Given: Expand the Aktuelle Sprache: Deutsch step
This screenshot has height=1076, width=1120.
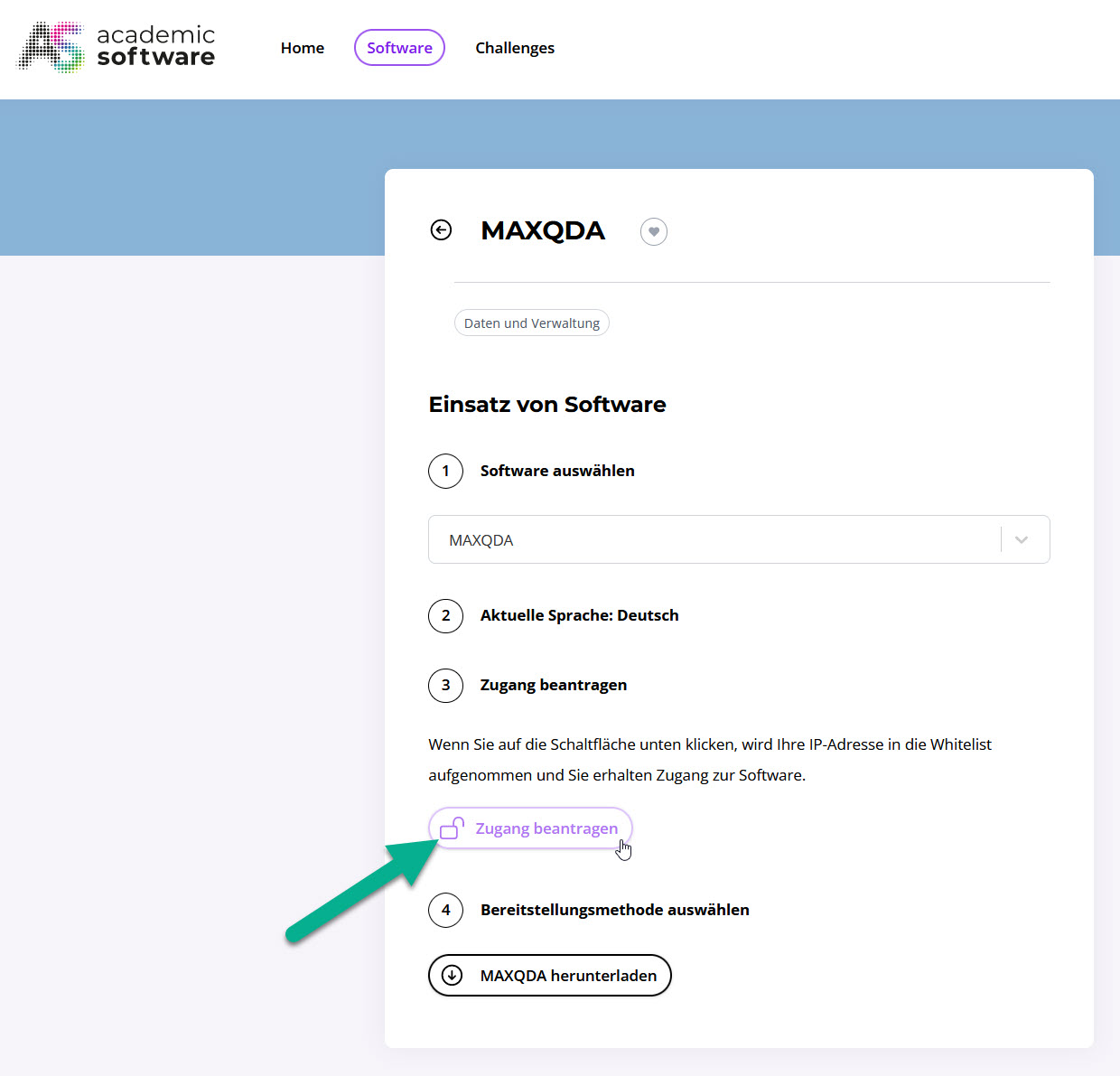Looking at the screenshot, I should pyautogui.click(x=579, y=615).
